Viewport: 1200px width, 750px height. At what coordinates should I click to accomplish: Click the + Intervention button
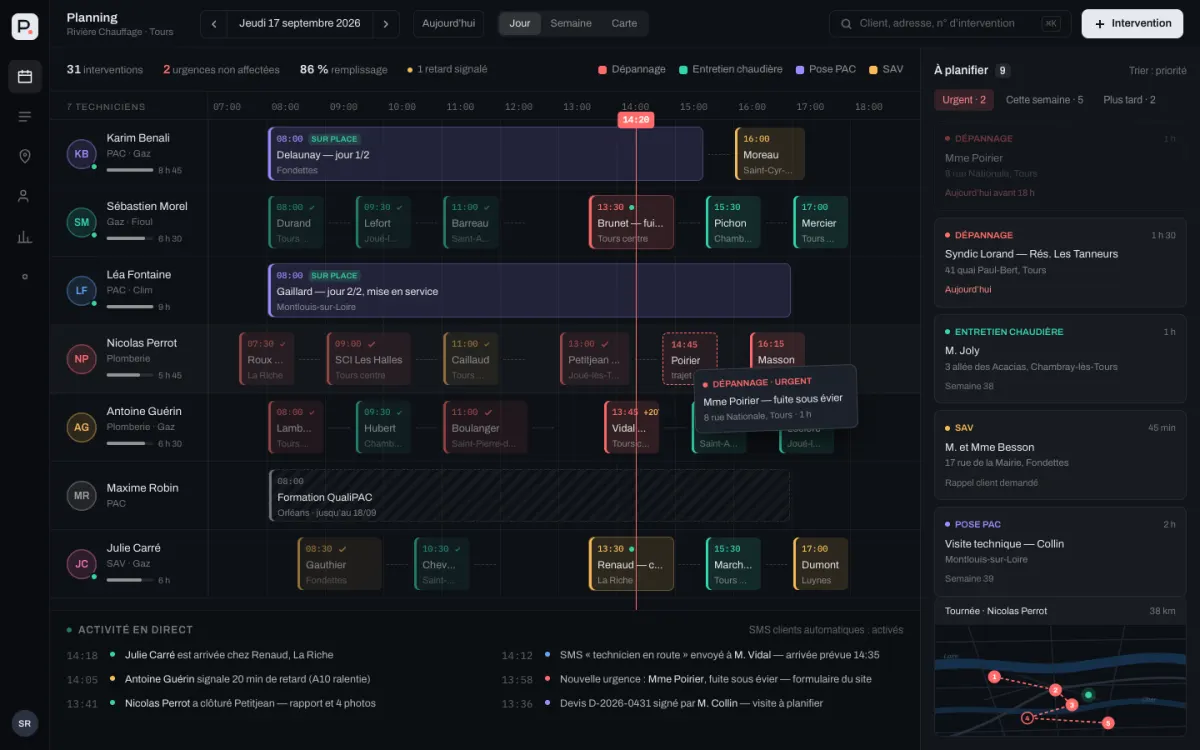1132,24
